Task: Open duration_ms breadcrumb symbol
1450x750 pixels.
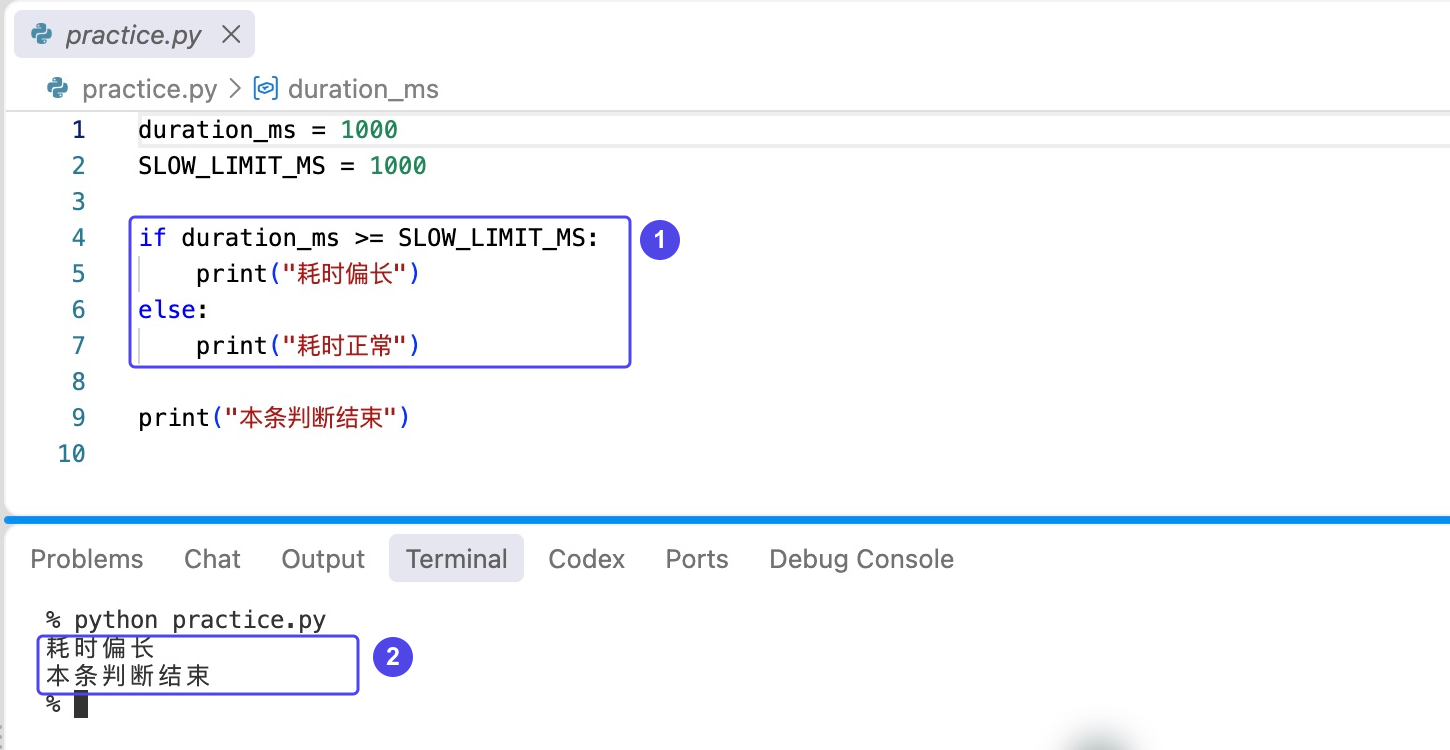Action: click(x=363, y=89)
